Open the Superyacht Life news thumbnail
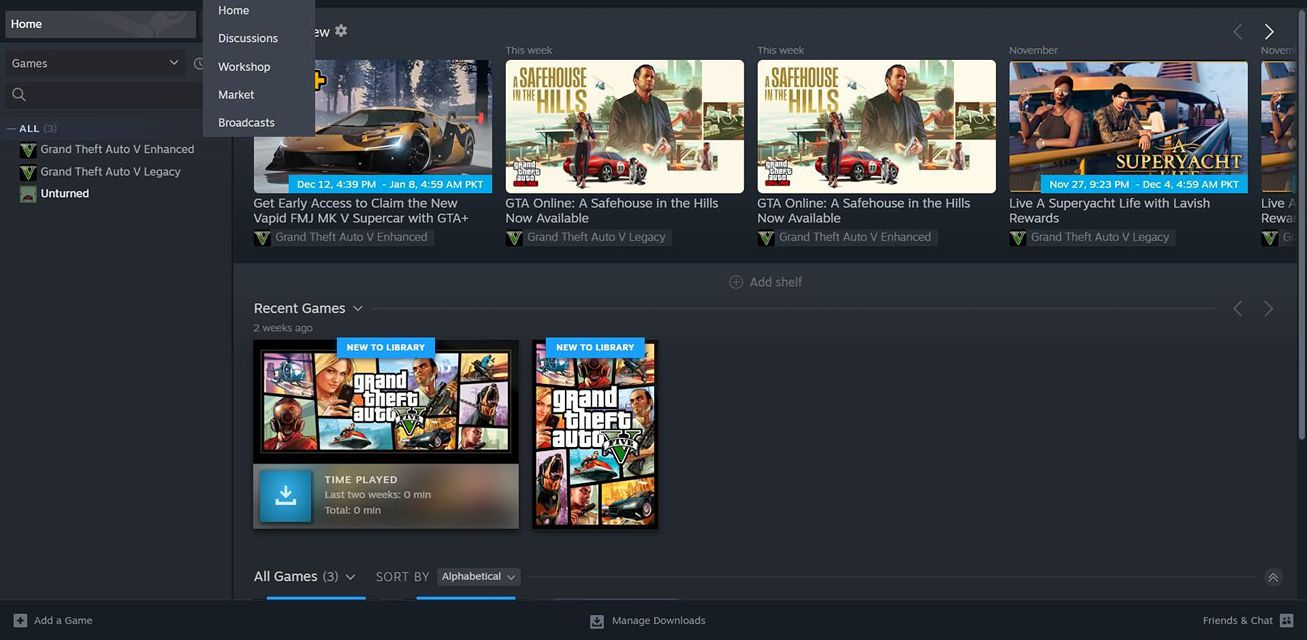Screen dimensions: 1307x640 tap(1128, 126)
